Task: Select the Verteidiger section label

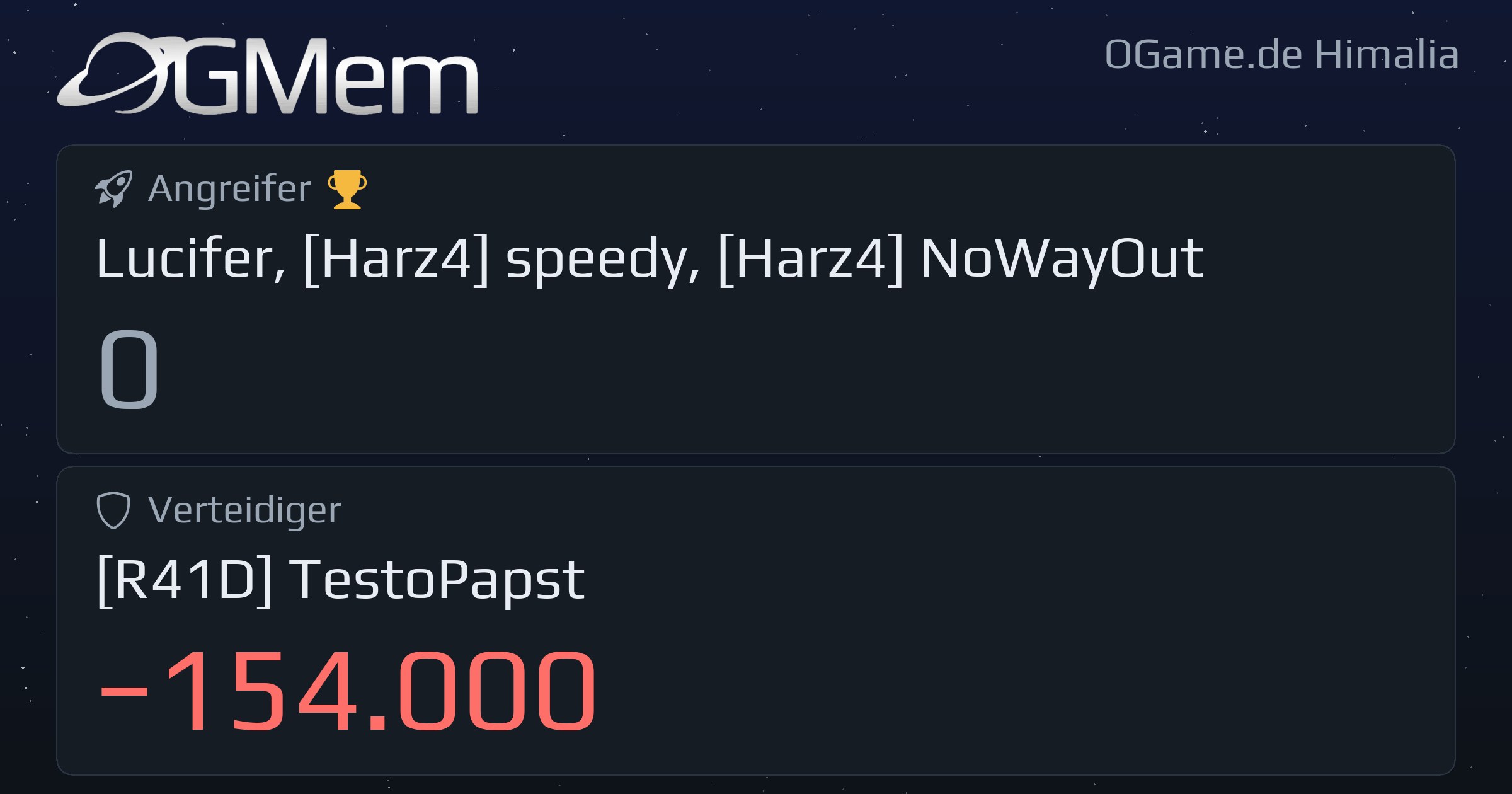Action: 244,511
